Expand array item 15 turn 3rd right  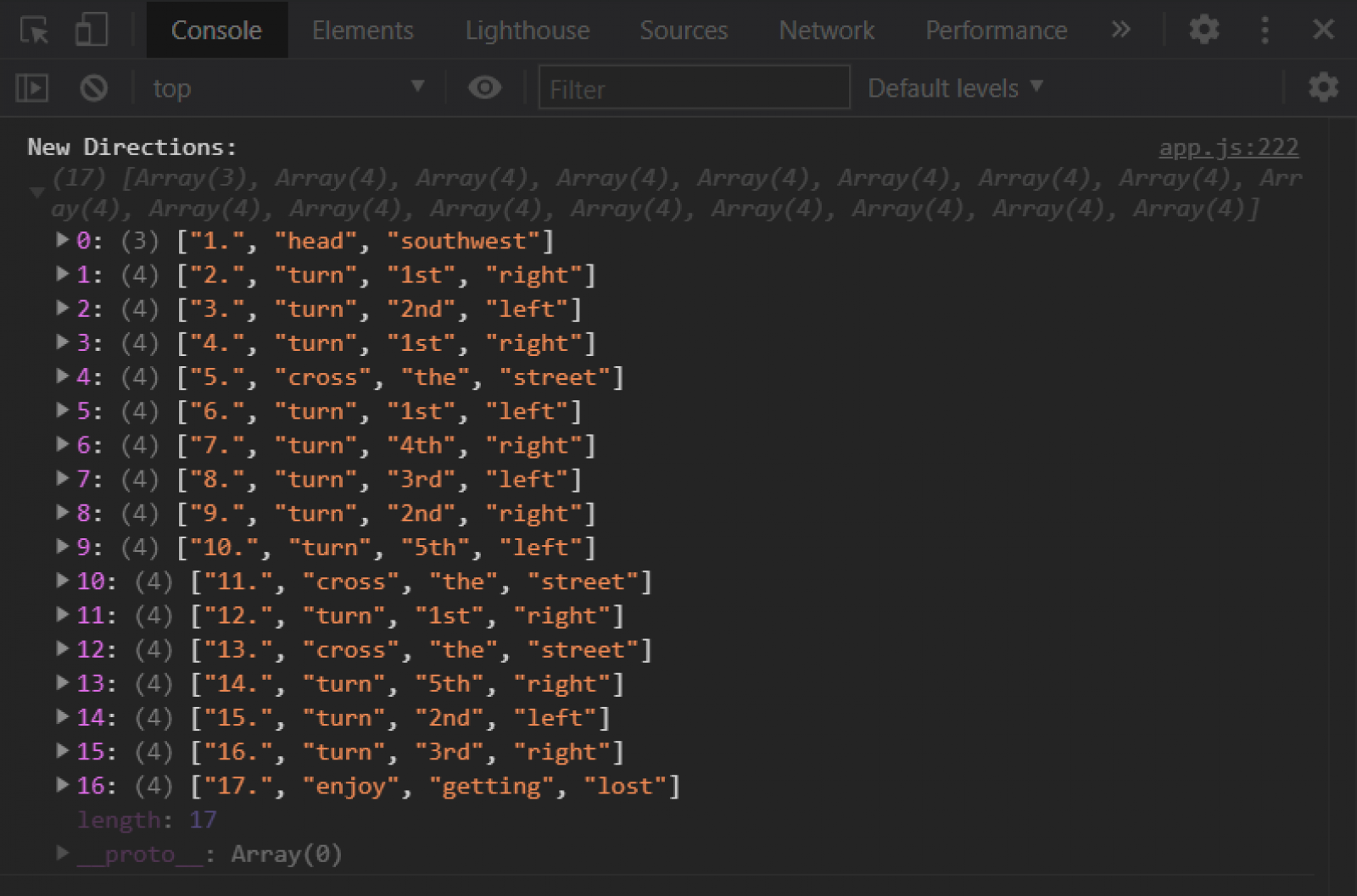tap(62, 750)
